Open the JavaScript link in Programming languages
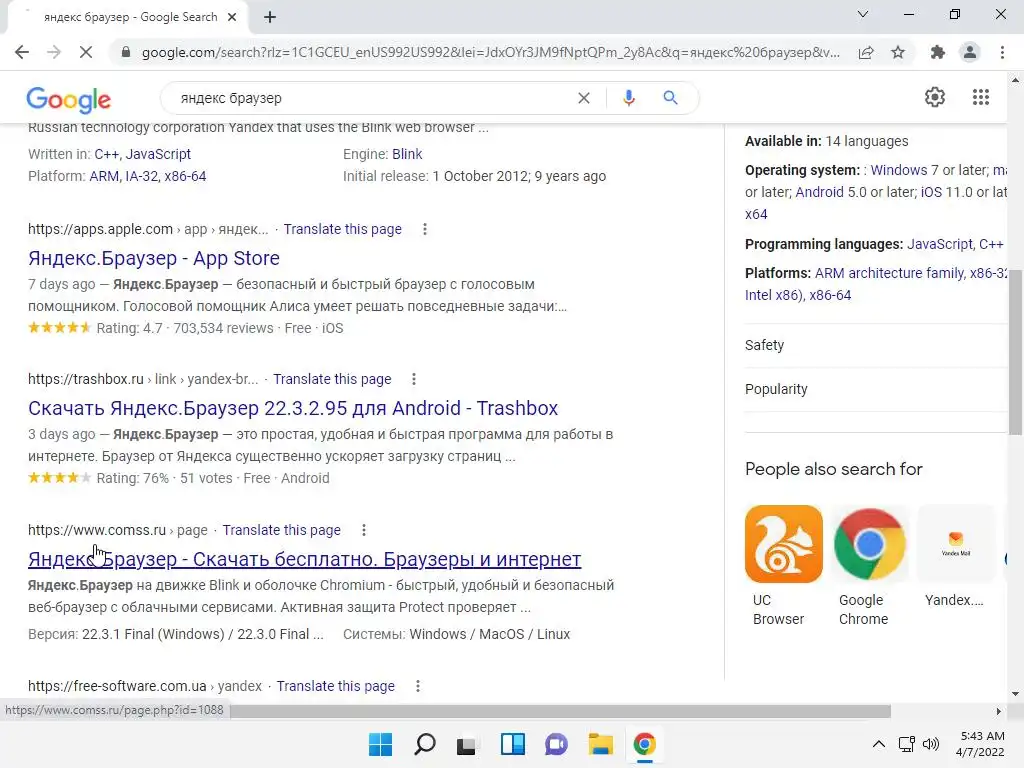The image size is (1024, 768). [939, 244]
